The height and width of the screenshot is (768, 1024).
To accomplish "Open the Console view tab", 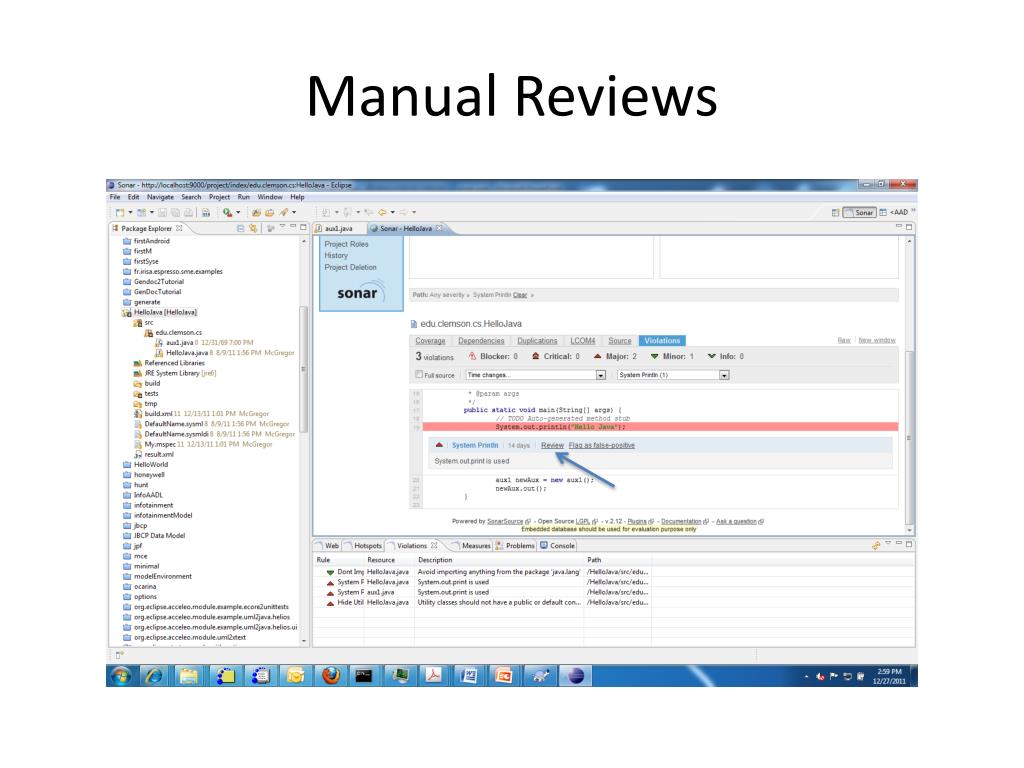I will pos(558,546).
